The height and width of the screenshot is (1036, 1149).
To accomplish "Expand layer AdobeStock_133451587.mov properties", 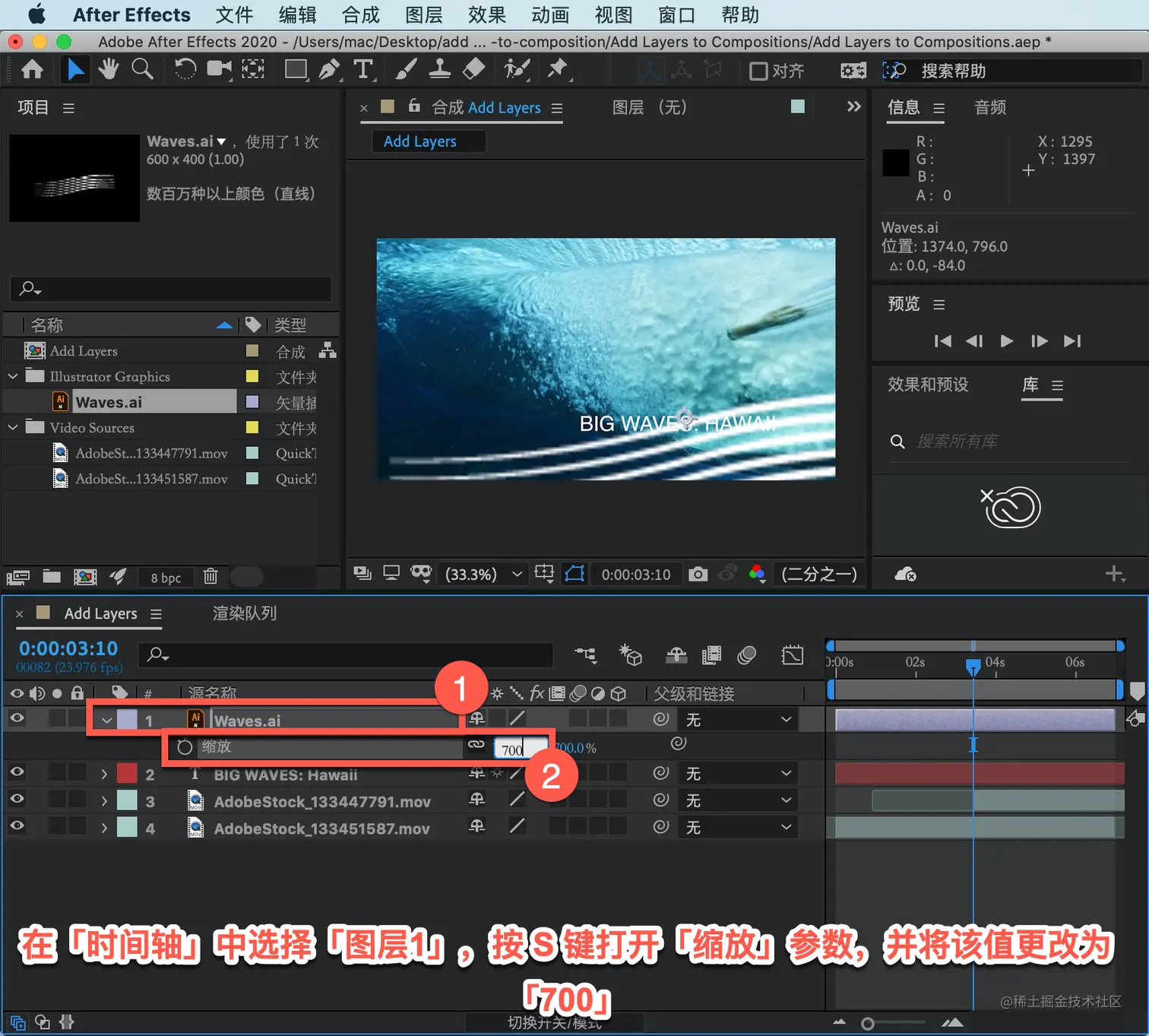I will 104,828.
